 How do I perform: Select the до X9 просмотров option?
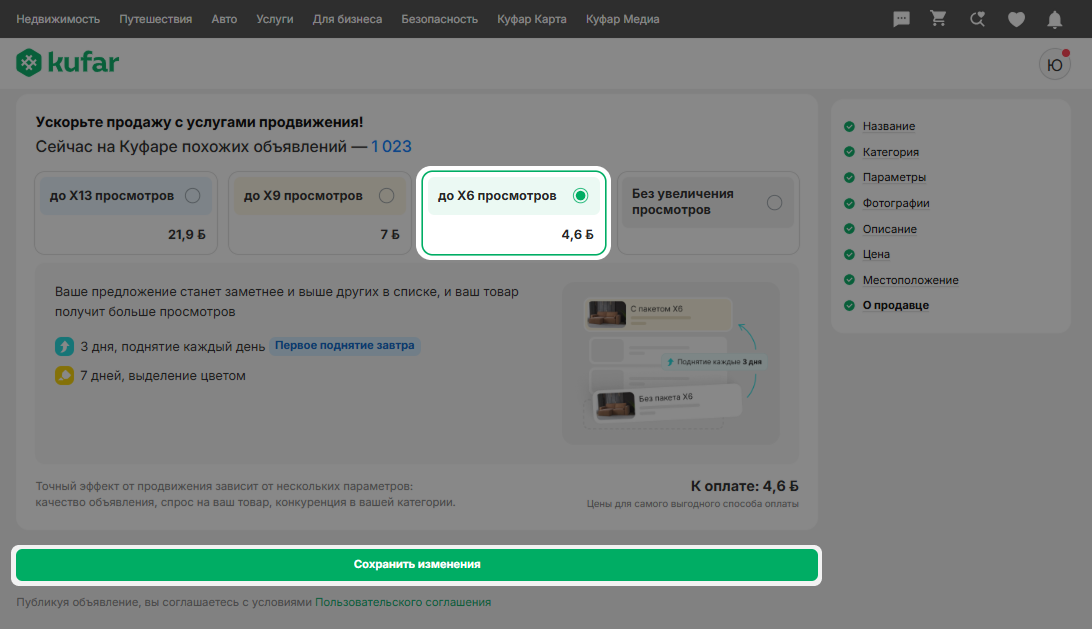point(320,213)
